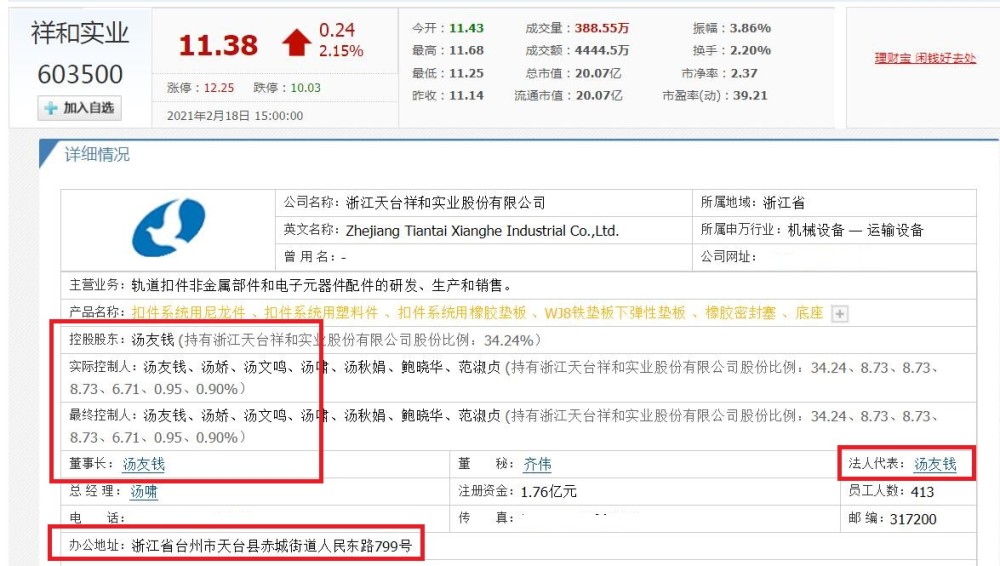Click timestamp 2021年2月18日 15:00:00
1000x566 pixels.
click(235, 116)
